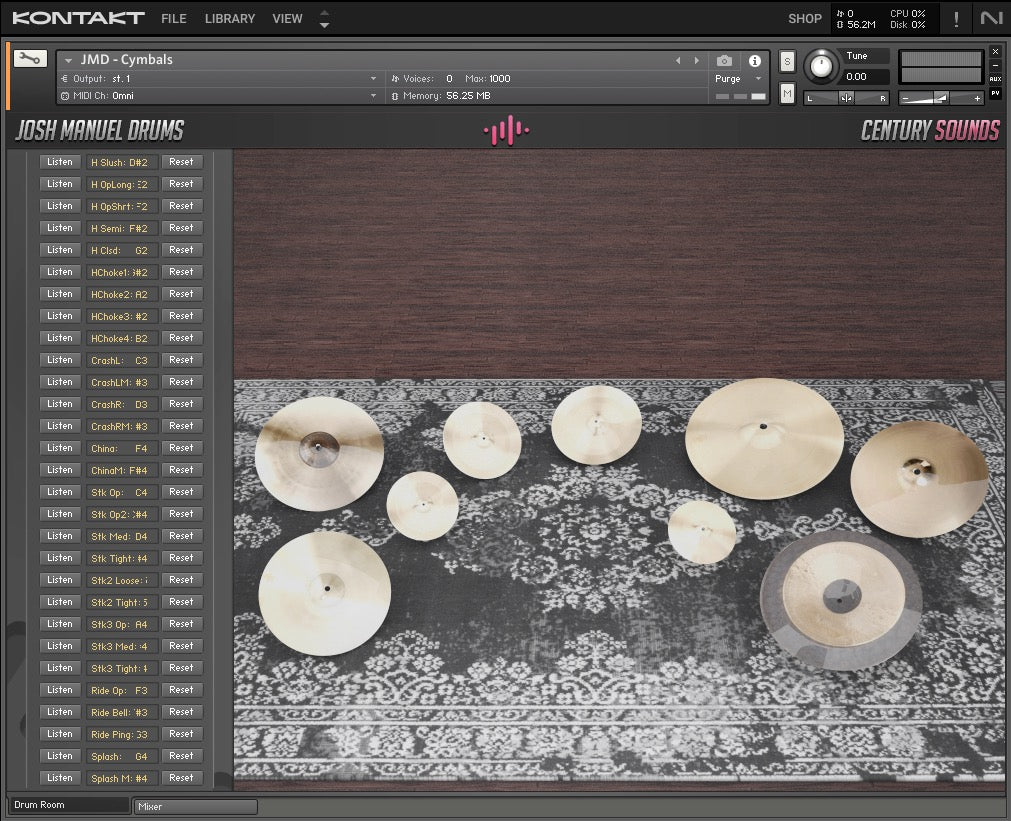Image resolution: width=1011 pixels, height=821 pixels.
Task: Toggle the Solo (S) button
Action: coord(787,62)
